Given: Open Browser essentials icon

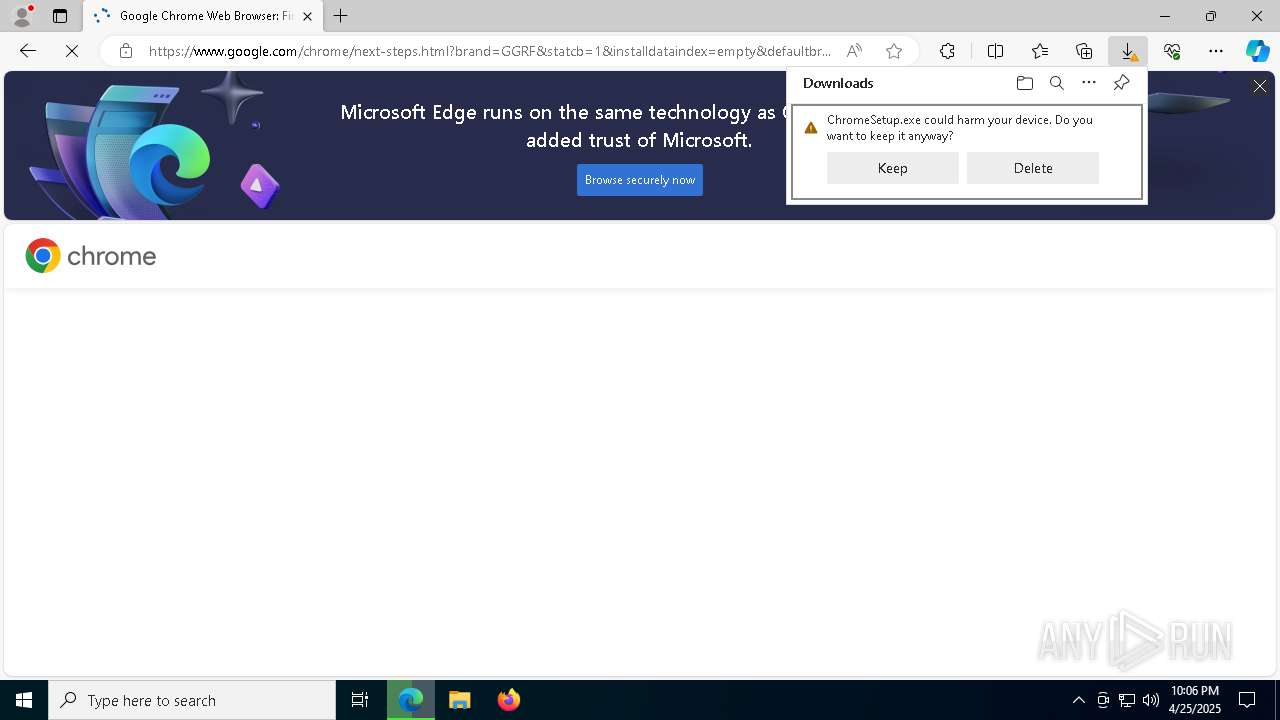Looking at the screenshot, I should [1172, 51].
